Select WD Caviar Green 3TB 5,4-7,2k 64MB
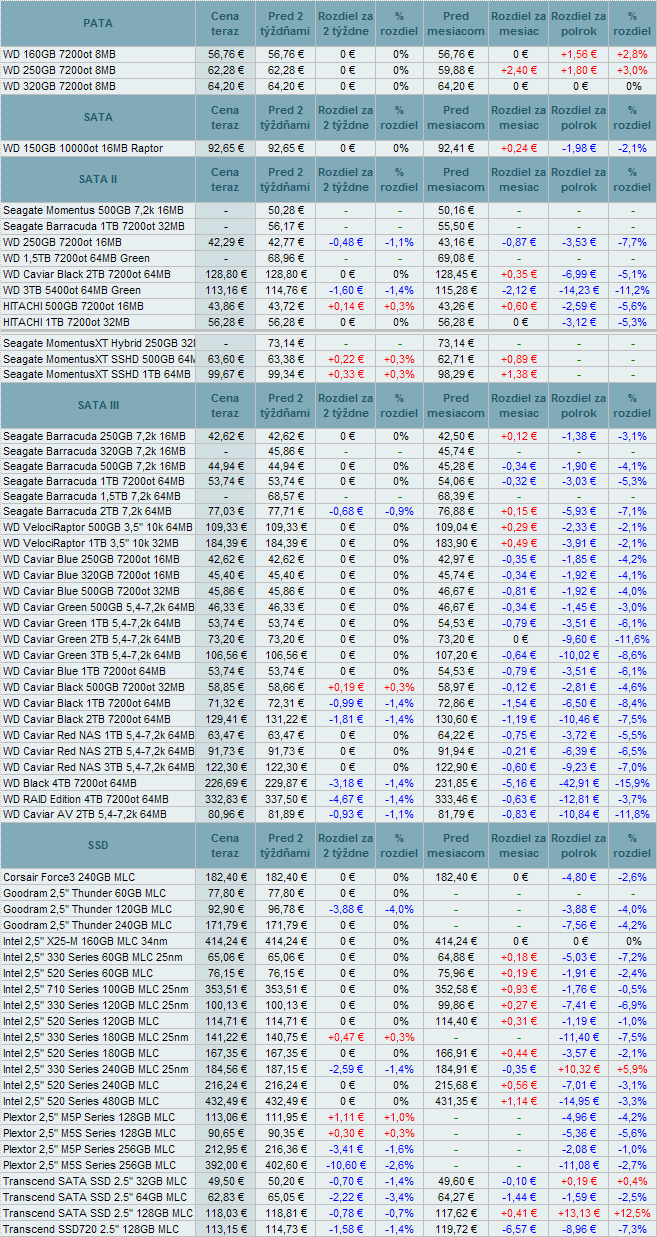This screenshot has height=1237, width=657. click(x=98, y=654)
